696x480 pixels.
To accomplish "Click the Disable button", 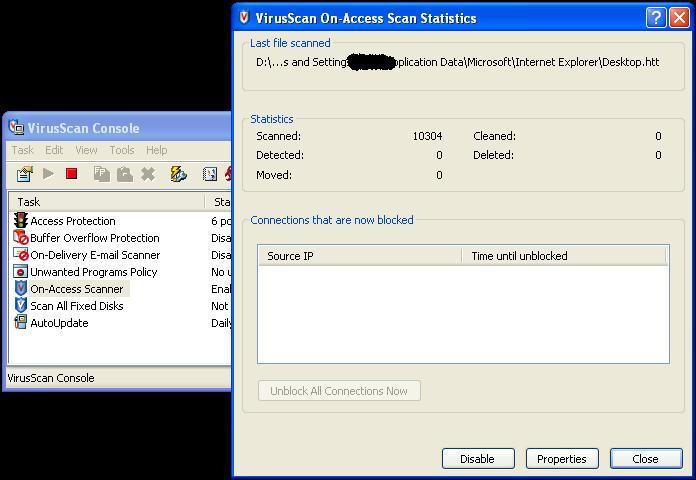I will [x=478, y=459].
